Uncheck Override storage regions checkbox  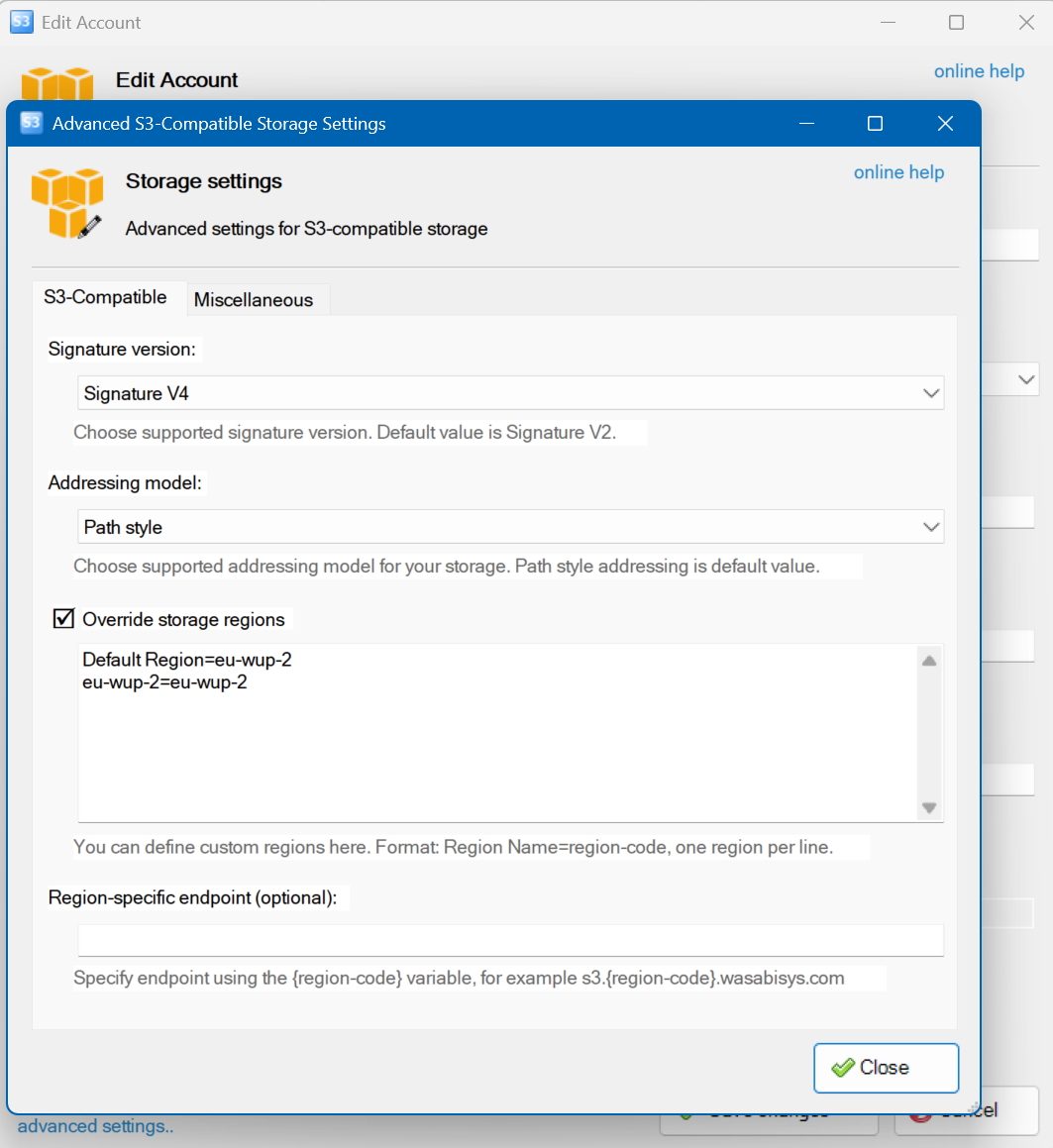click(63, 619)
